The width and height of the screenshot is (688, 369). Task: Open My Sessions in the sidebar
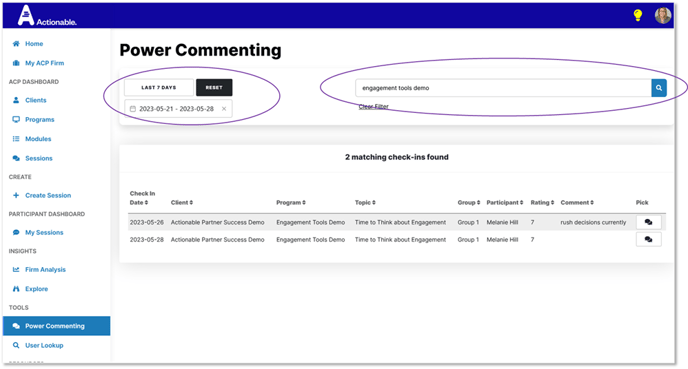(44, 232)
